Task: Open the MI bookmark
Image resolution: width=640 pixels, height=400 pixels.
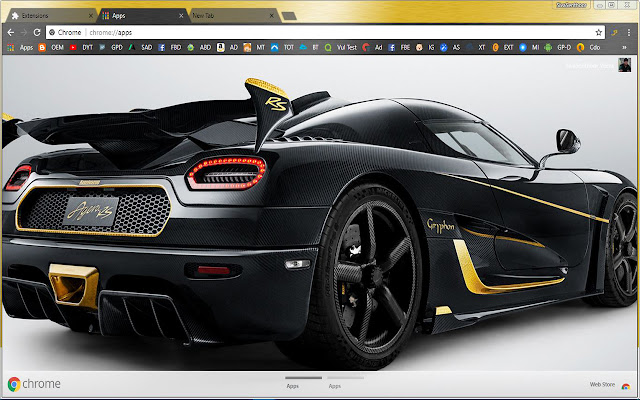Action: coord(529,48)
